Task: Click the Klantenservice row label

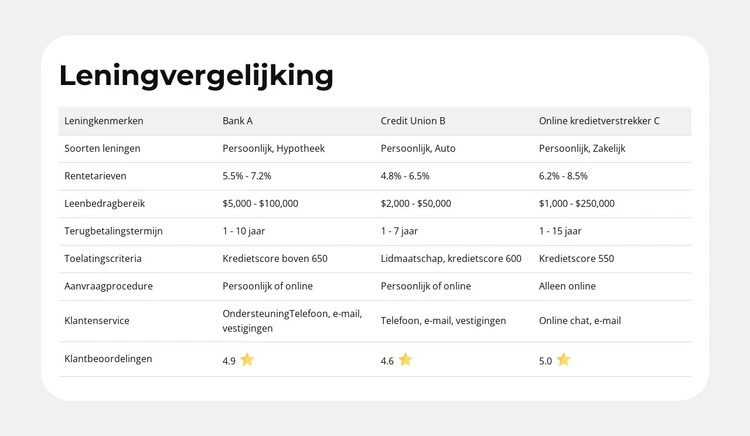Action: (97, 321)
